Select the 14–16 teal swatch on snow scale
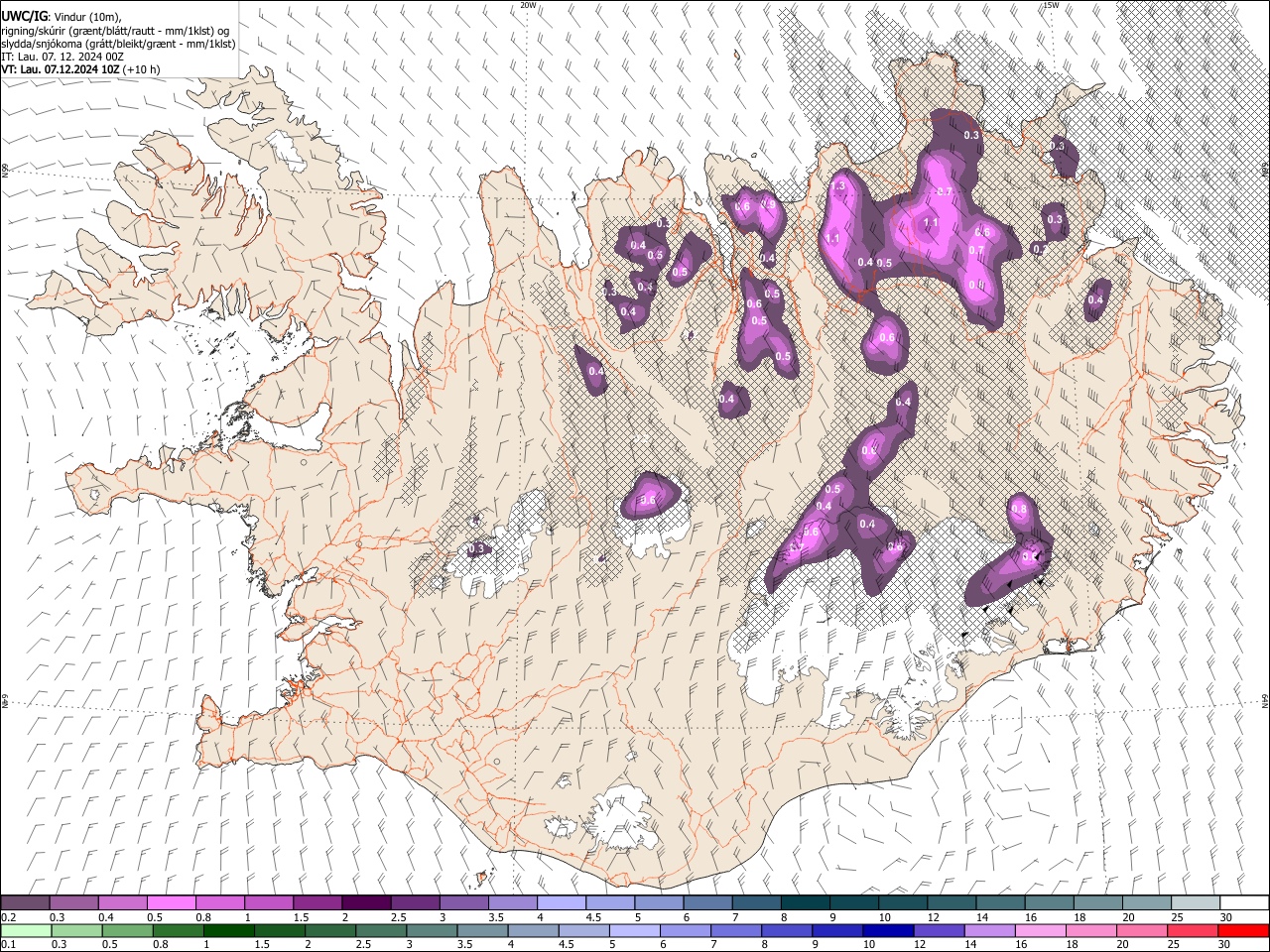The height and width of the screenshot is (952, 1270). (x=999, y=903)
